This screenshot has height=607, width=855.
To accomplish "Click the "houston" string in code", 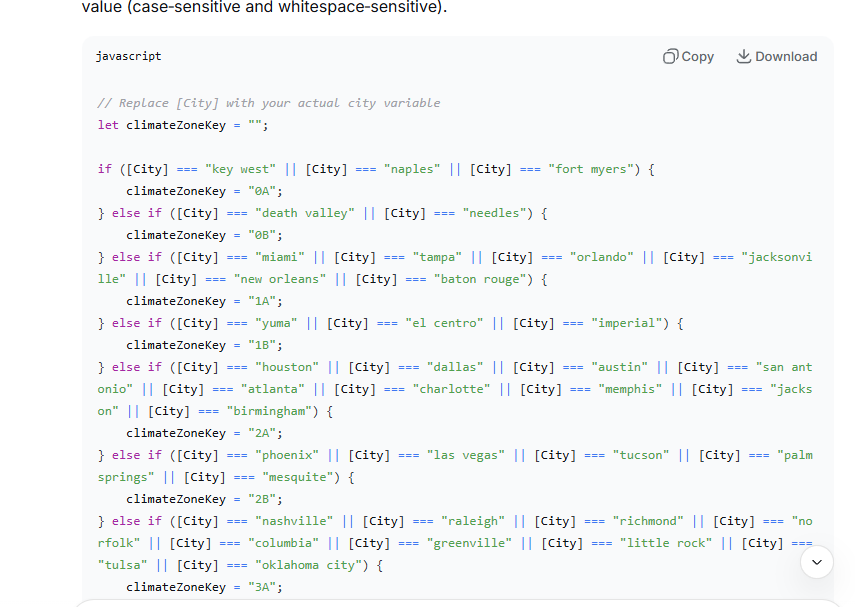I will coord(286,367).
